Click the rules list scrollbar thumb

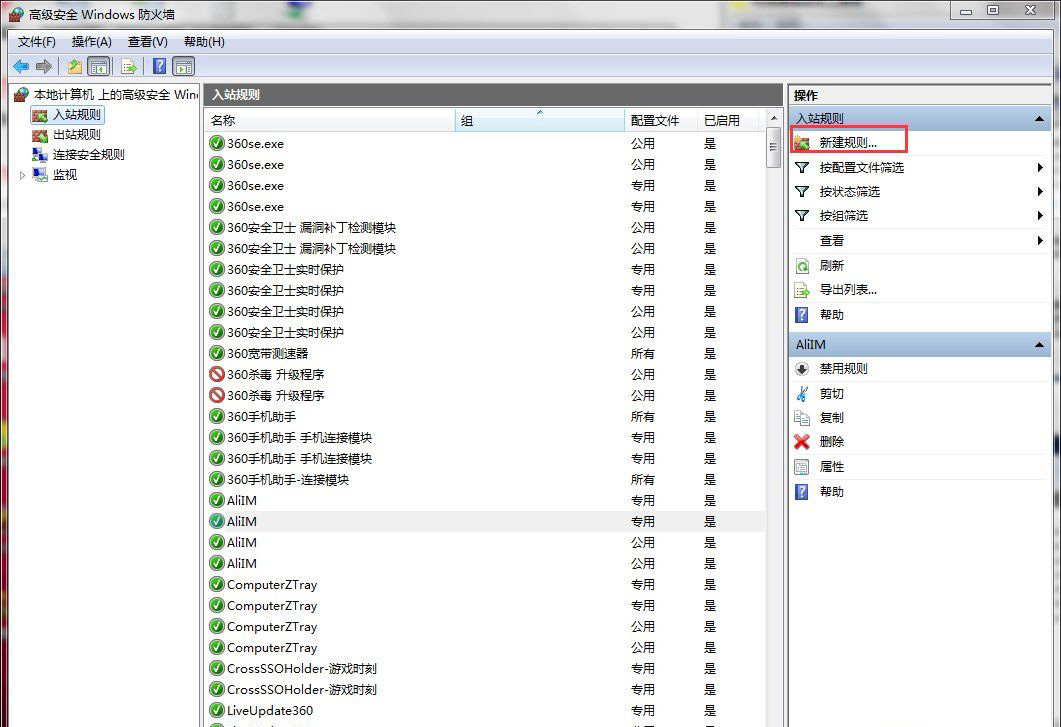tap(773, 148)
